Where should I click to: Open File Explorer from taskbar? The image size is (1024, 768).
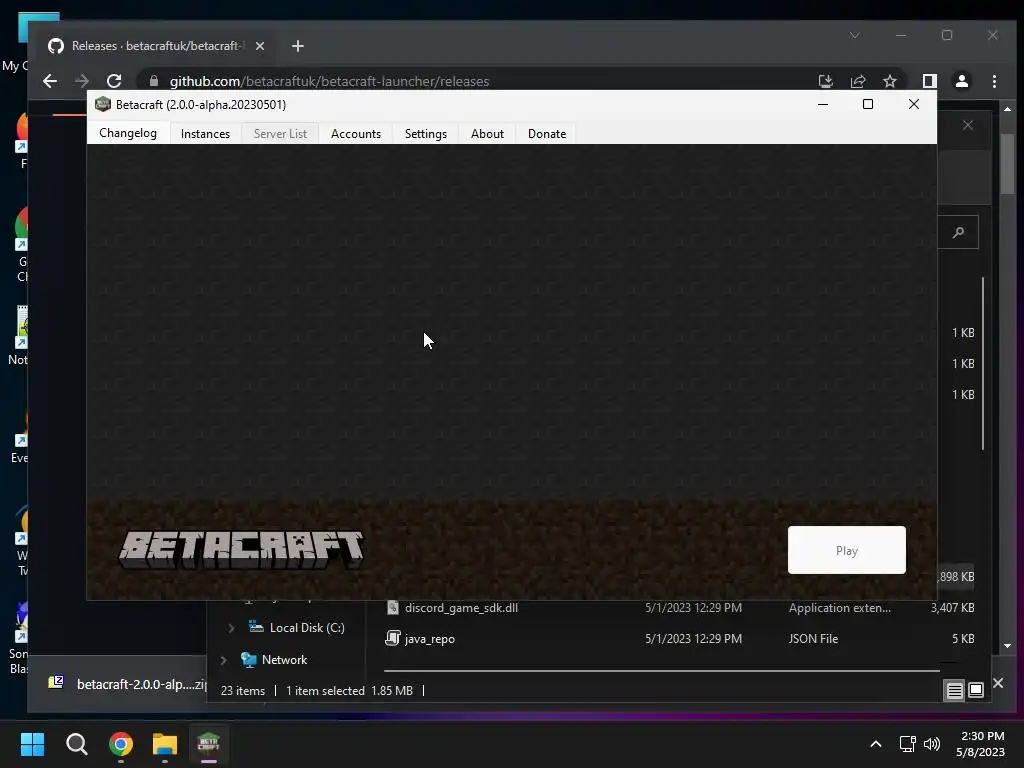(x=165, y=744)
